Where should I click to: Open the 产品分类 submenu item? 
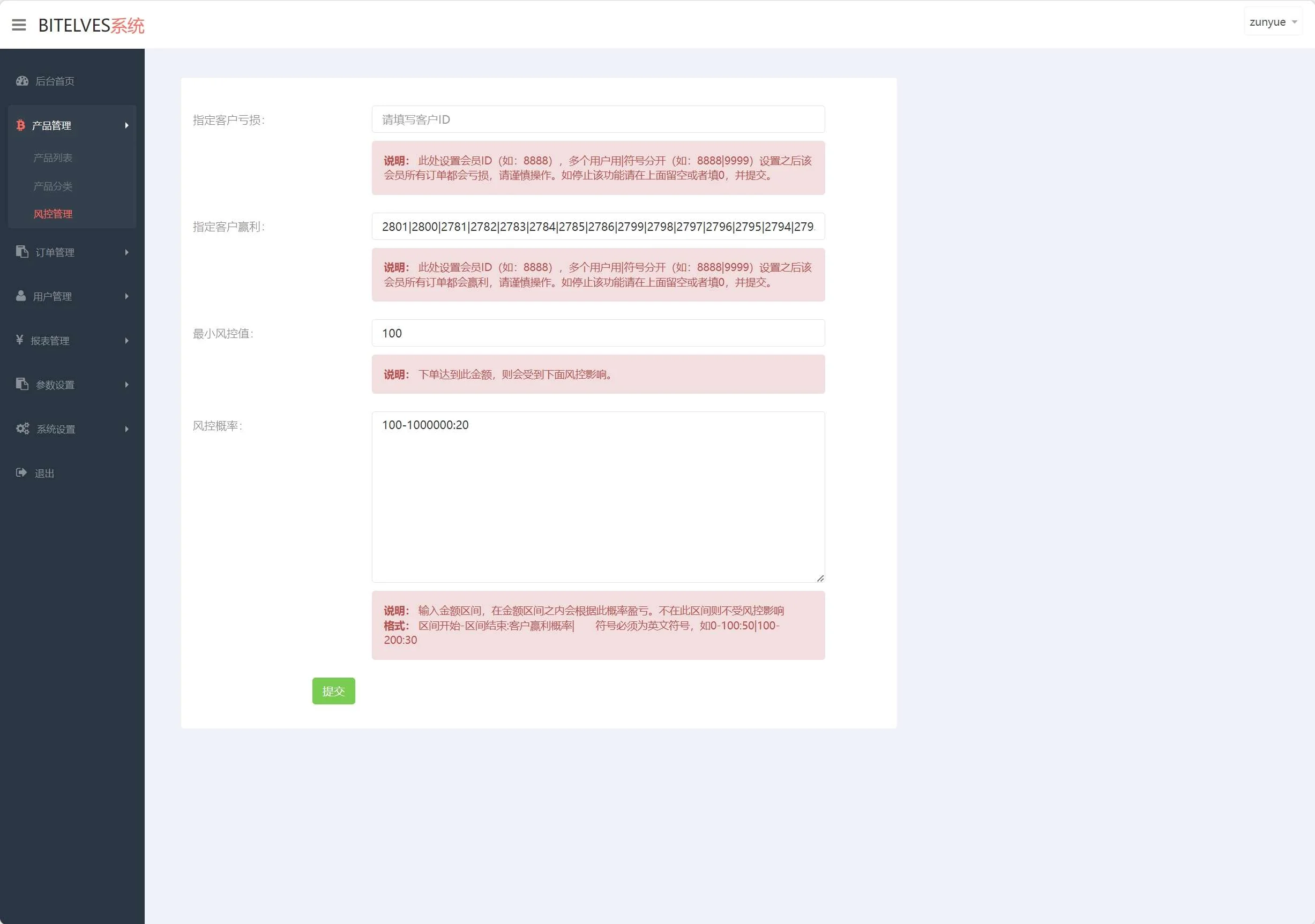click(53, 186)
